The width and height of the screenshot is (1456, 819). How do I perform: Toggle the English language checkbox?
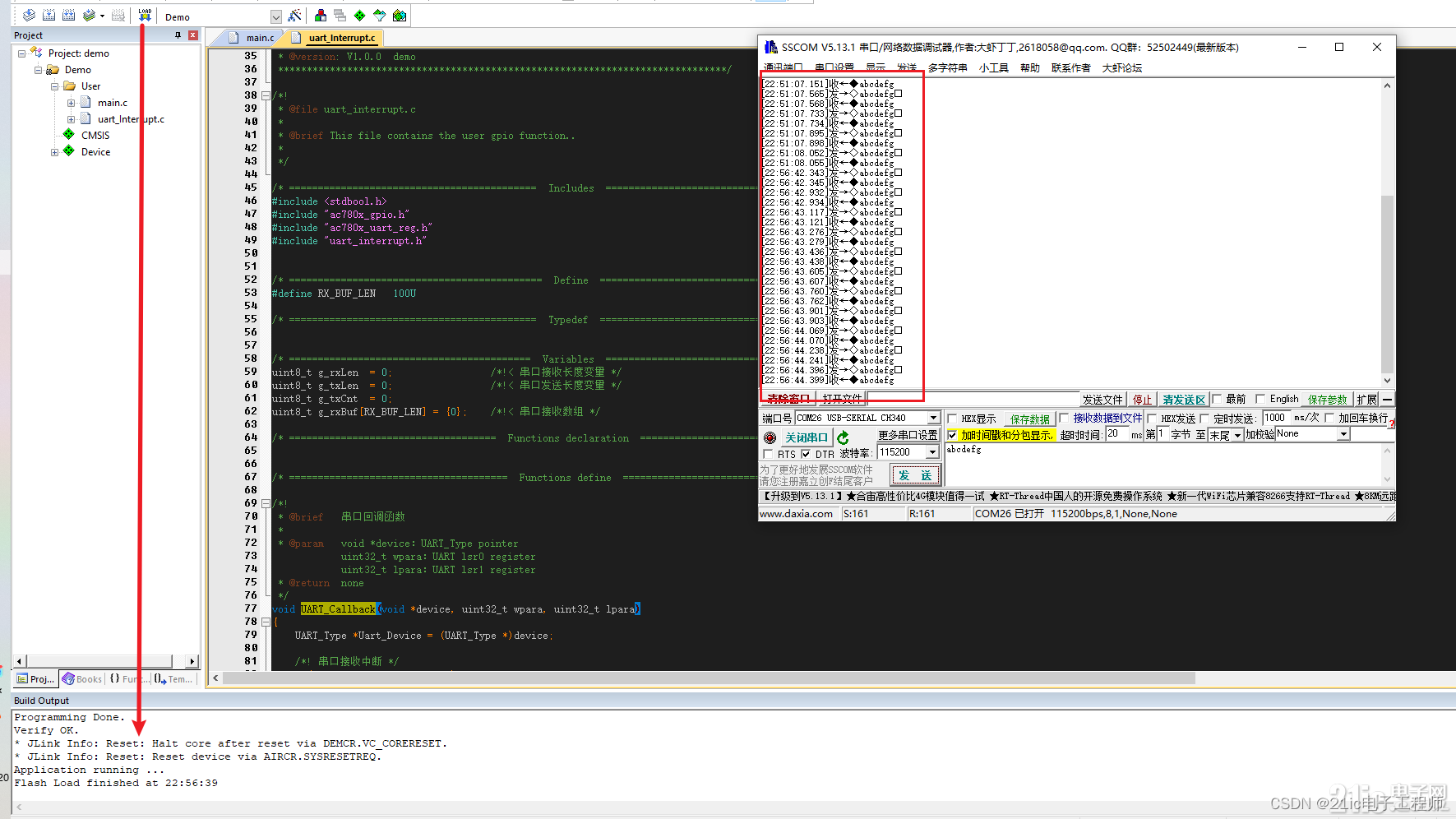(1260, 400)
